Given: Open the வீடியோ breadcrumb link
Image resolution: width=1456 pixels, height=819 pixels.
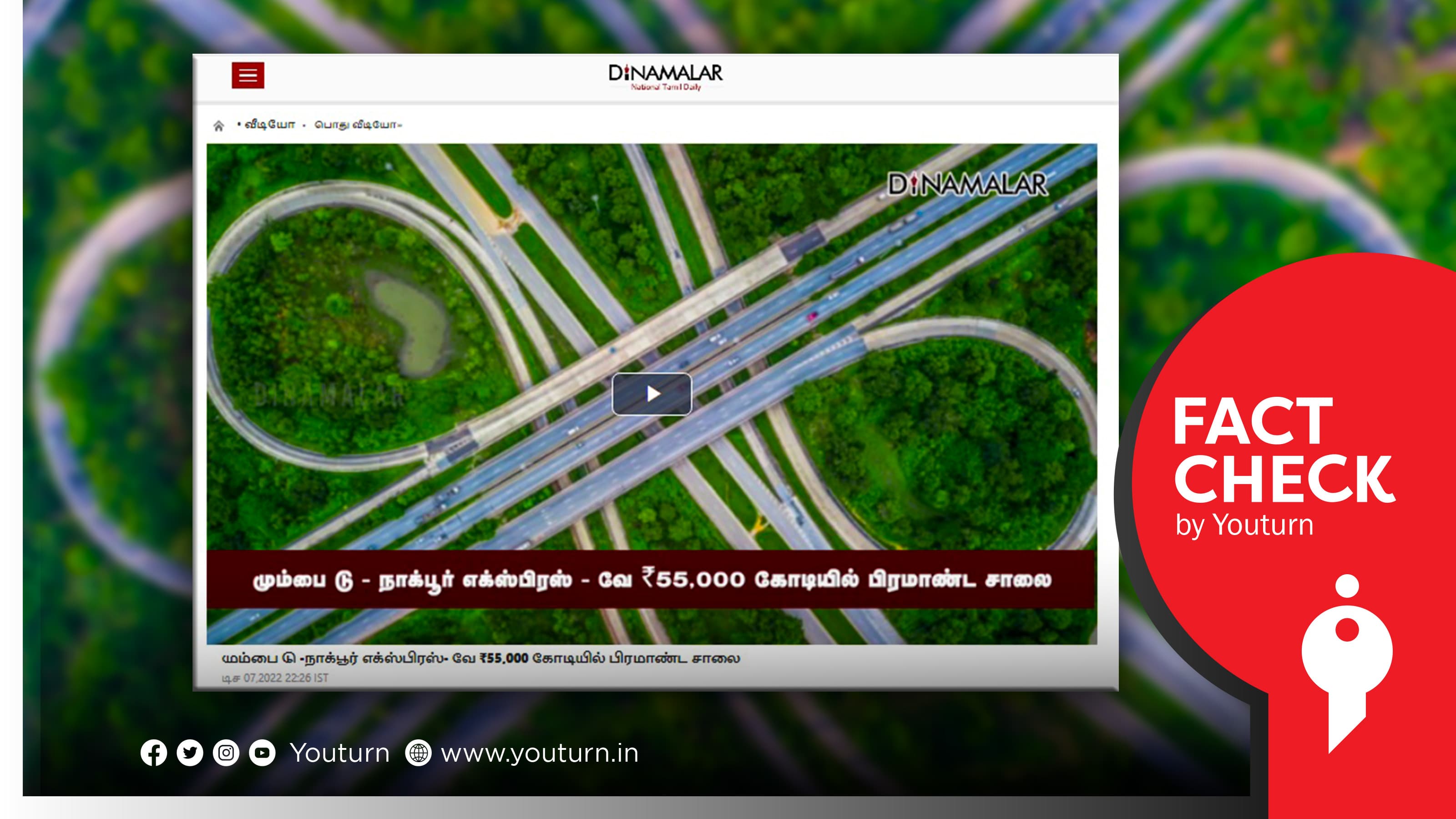Looking at the screenshot, I should pos(270,124).
